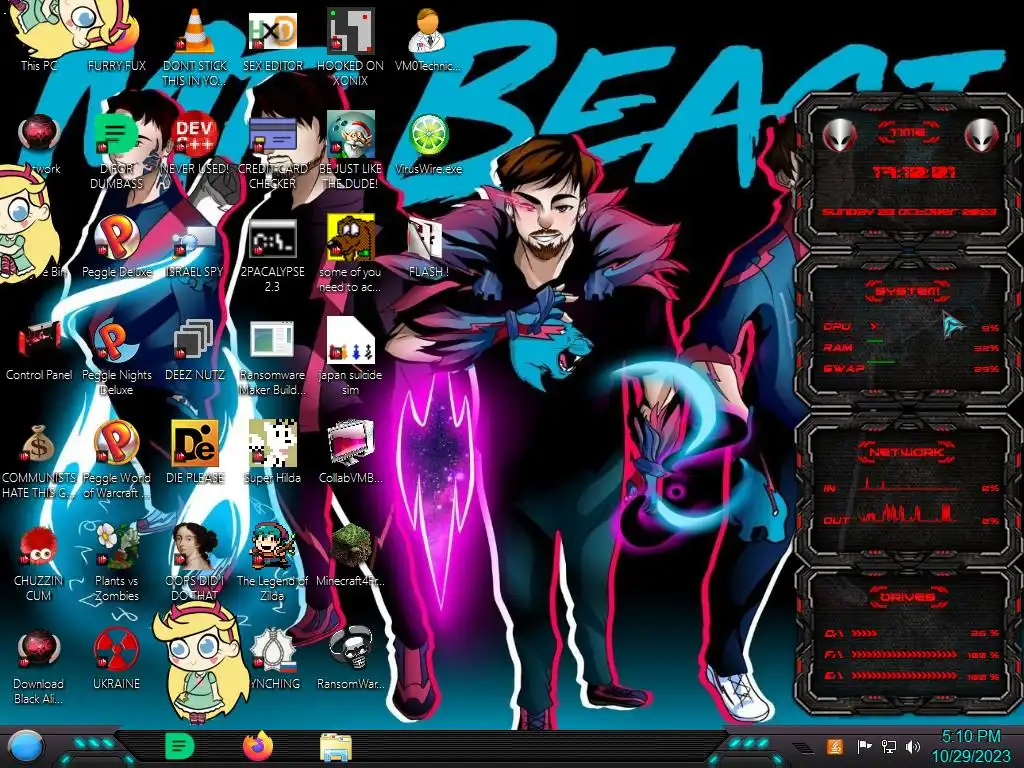Open HOOKED ON XONIX desktop game icon

(350, 47)
